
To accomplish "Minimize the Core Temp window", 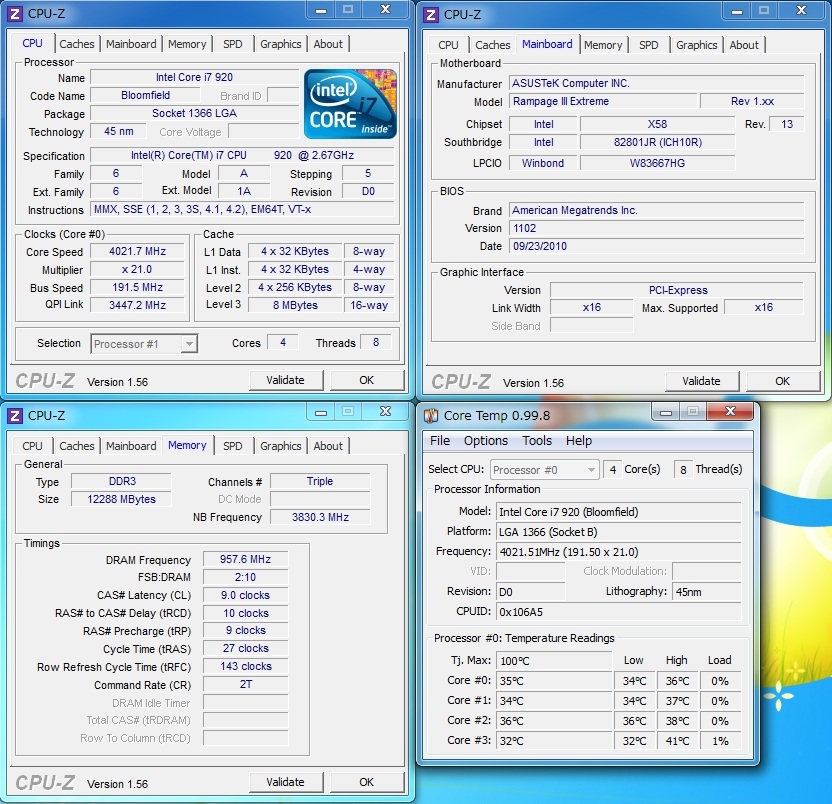I will pyautogui.click(x=666, y=412).
